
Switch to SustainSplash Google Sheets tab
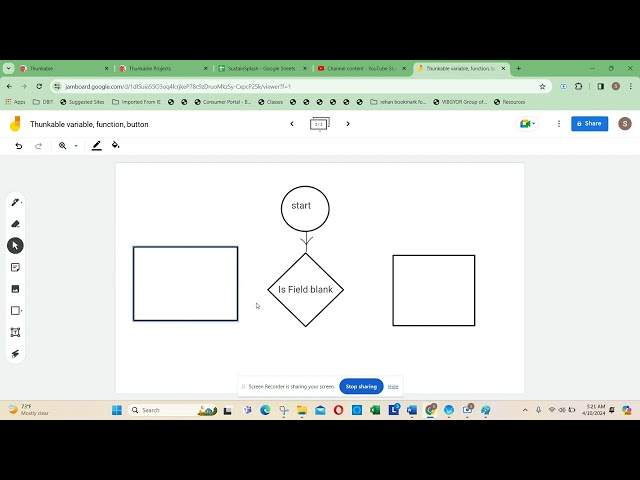(262, 69)
